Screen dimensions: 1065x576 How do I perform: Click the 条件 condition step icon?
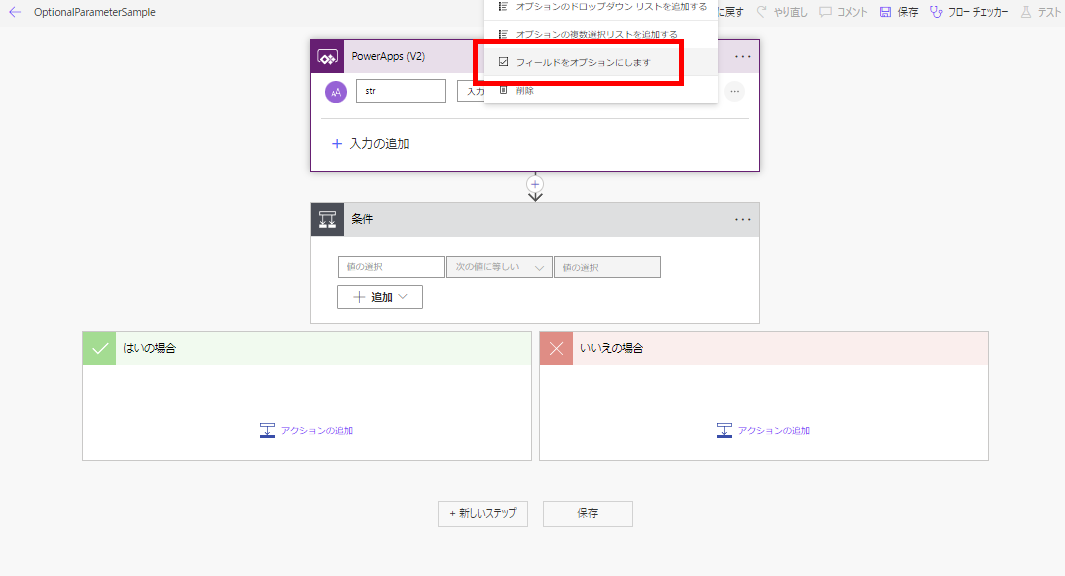coord(328,220)
